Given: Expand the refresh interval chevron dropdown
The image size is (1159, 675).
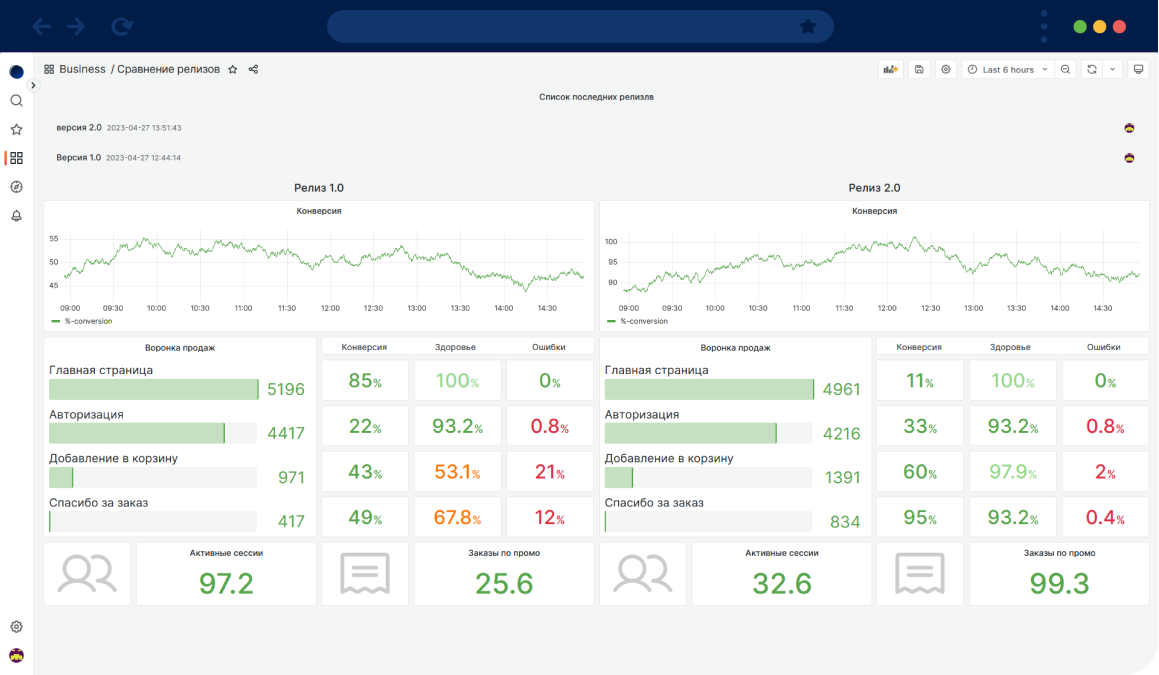Looking at the screenshot, I should [x=1111, y=69].
